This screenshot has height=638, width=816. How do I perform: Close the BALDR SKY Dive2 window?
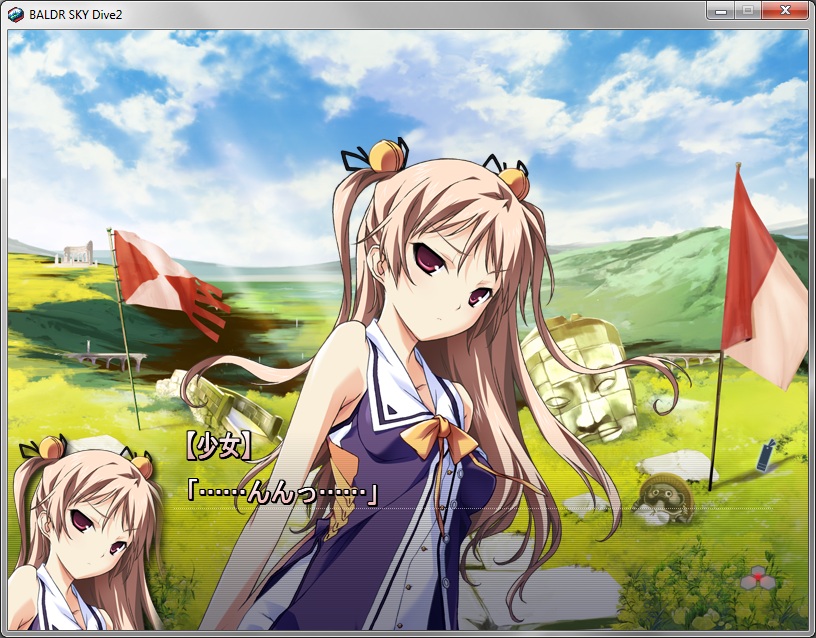[785, 10]
